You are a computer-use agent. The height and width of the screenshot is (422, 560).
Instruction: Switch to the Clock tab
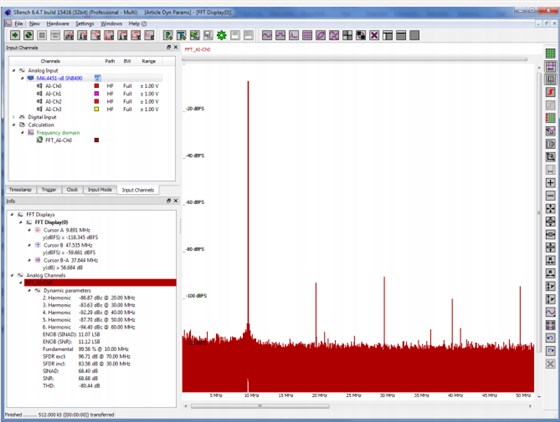click(72, 190)
